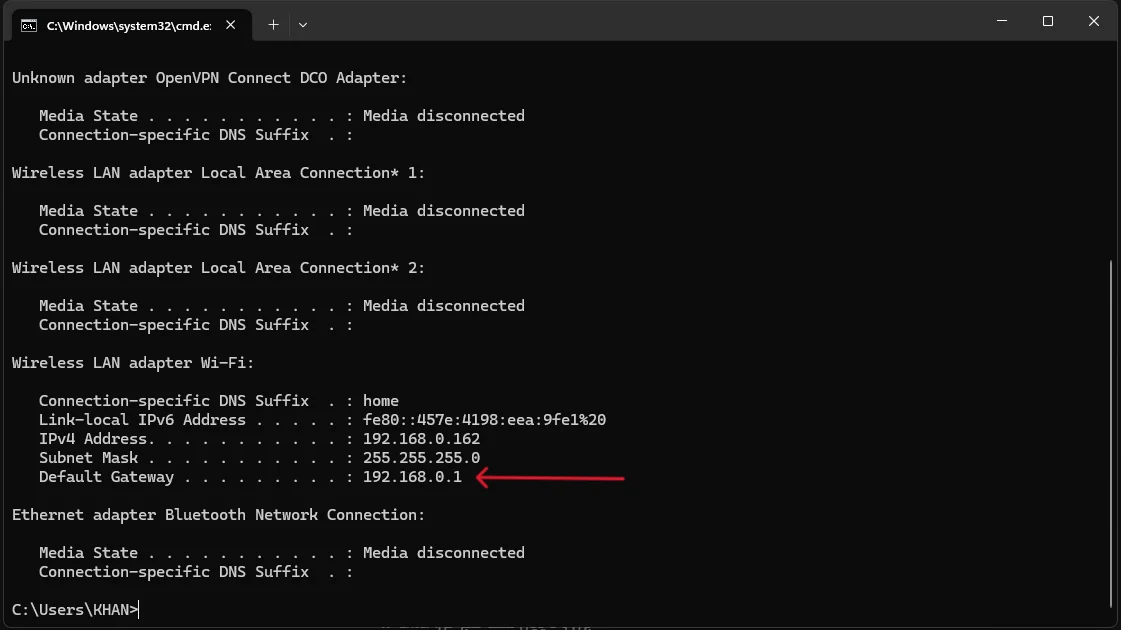Minimize the terminal window
Viewport: 1121px width, 630px height.
click(x=1002, y=21)
